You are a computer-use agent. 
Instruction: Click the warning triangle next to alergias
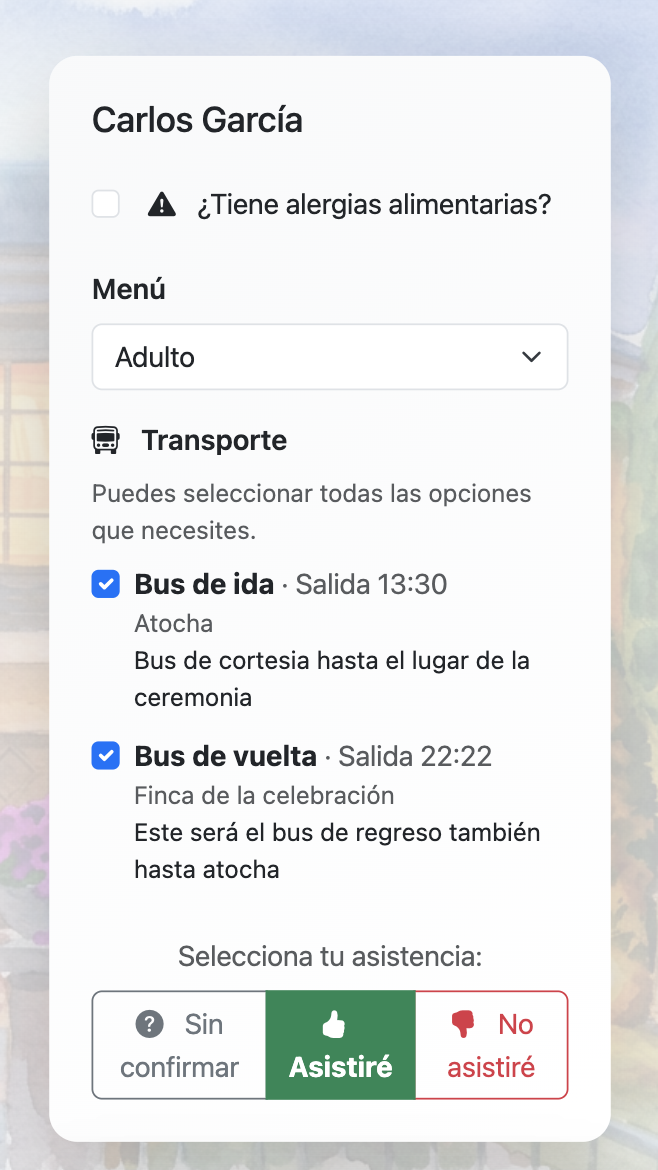(162, 203)
